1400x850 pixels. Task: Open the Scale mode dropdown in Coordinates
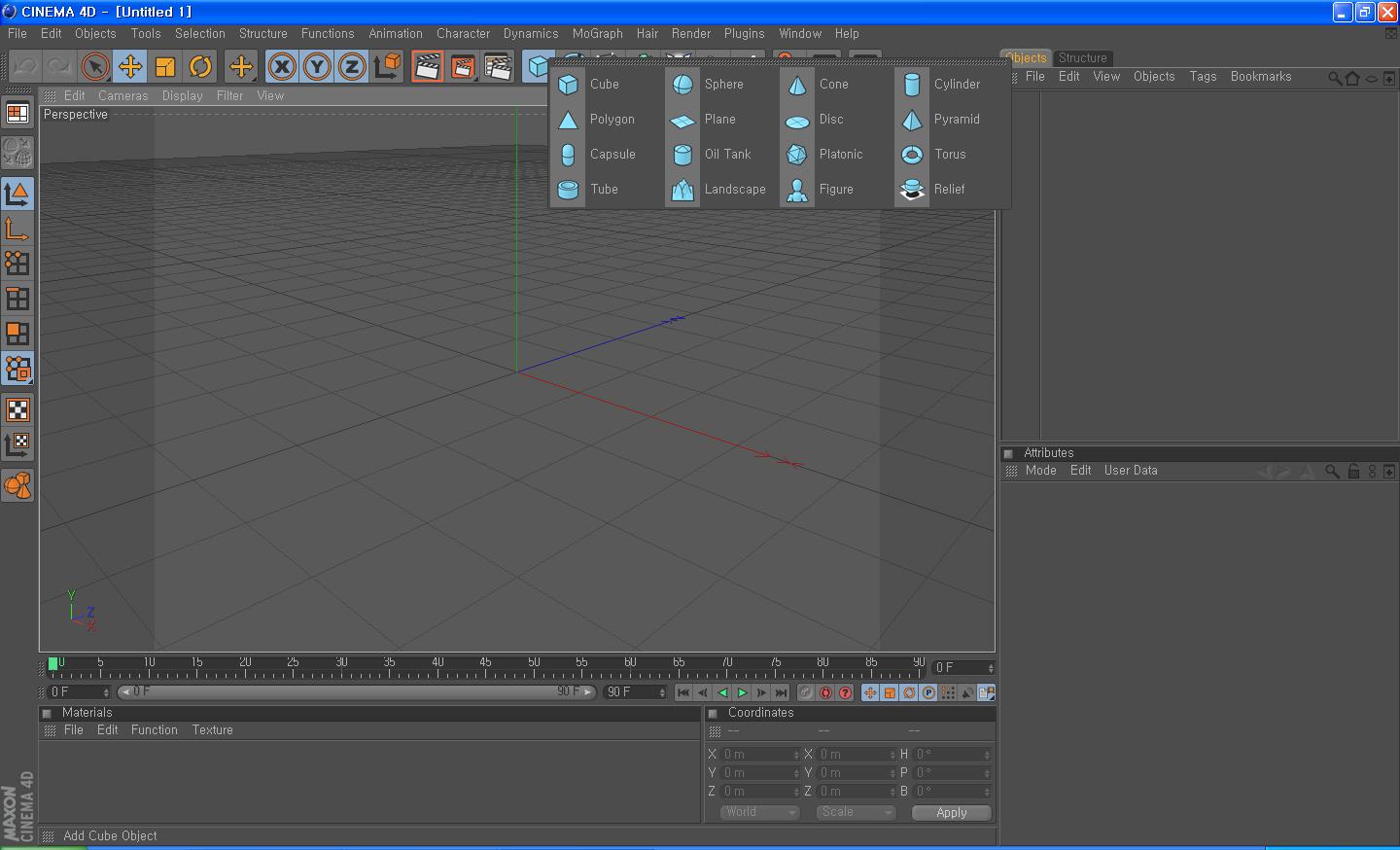tap(856, 812)
